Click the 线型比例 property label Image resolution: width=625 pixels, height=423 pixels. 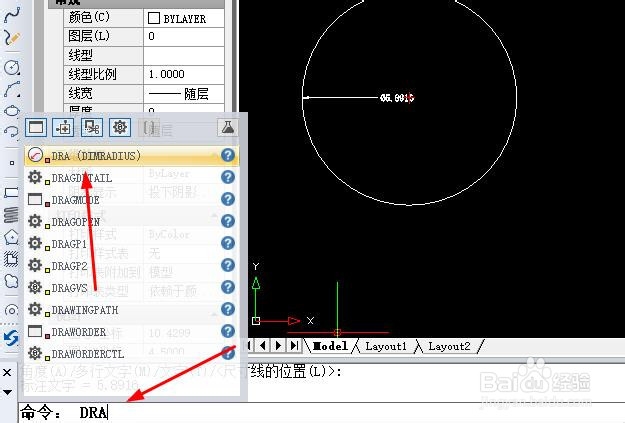92,74
